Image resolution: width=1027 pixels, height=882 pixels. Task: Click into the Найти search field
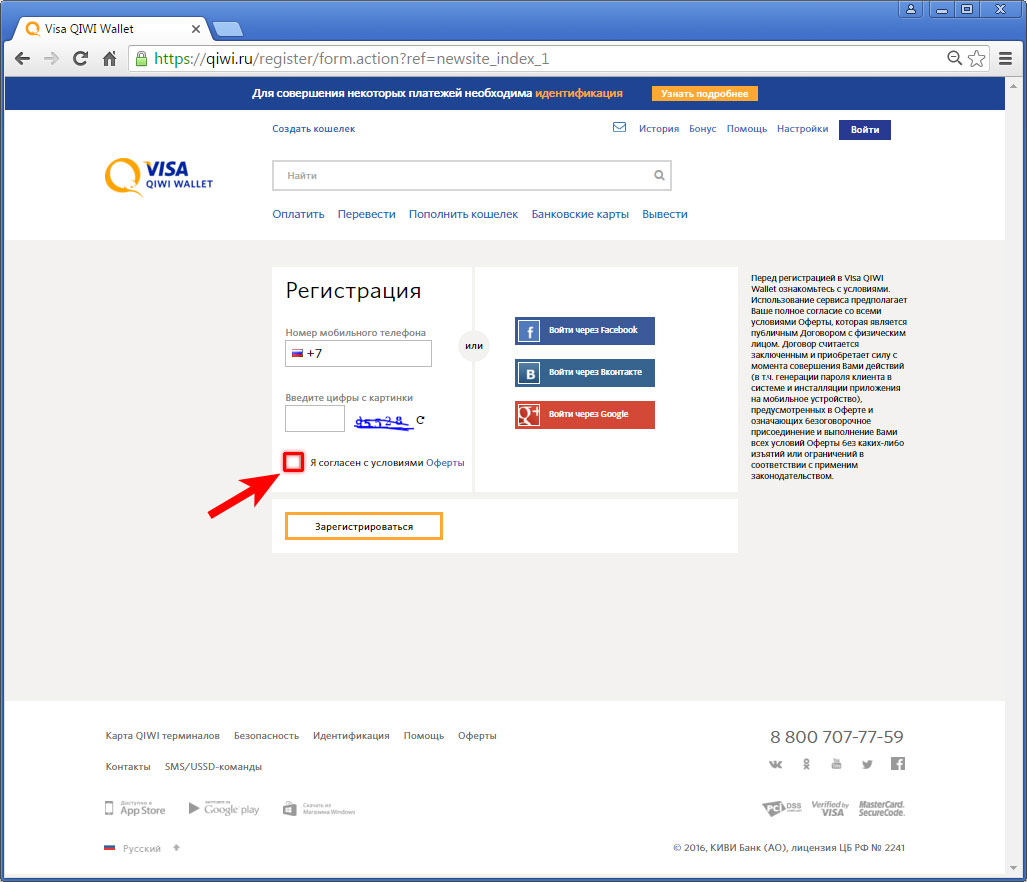(472, 175)
